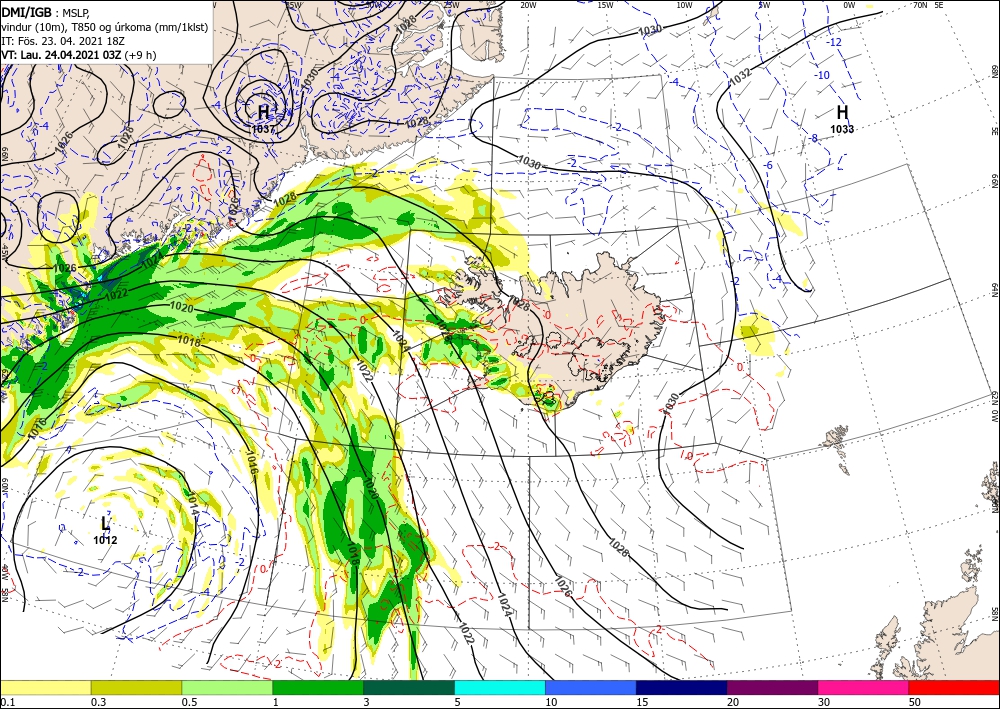1000x709 pixels.
Task: Click the 5E longitude label at top
Action: pyautogui.click(x=939, y=5)
